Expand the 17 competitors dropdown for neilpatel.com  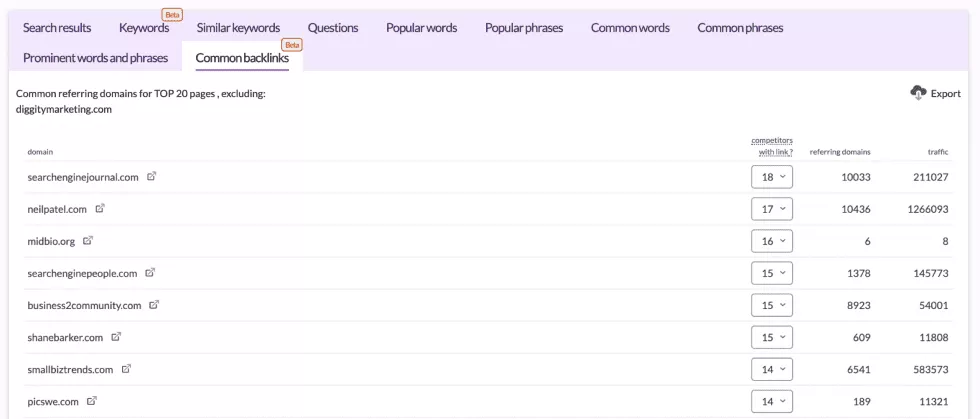[x=772, y=209]
